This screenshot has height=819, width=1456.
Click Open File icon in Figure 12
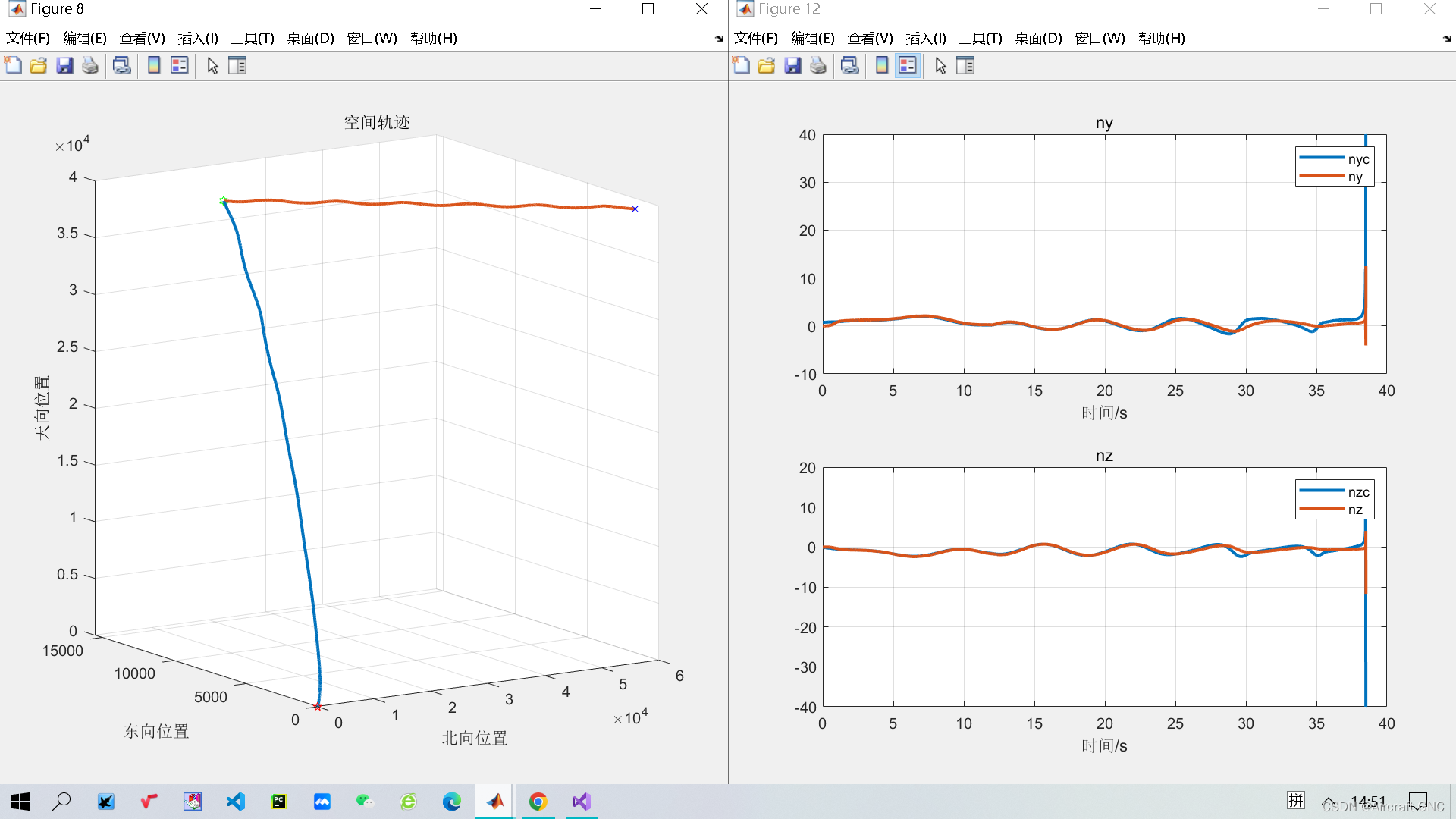[x=767, y=66]
